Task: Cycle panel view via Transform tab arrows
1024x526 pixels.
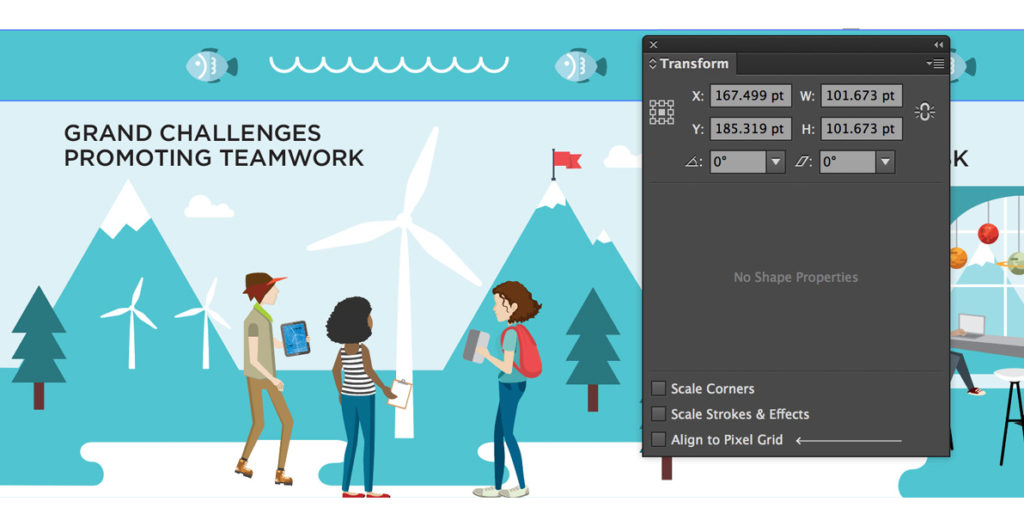Action: pyautogui.click(x=653, y=64)
